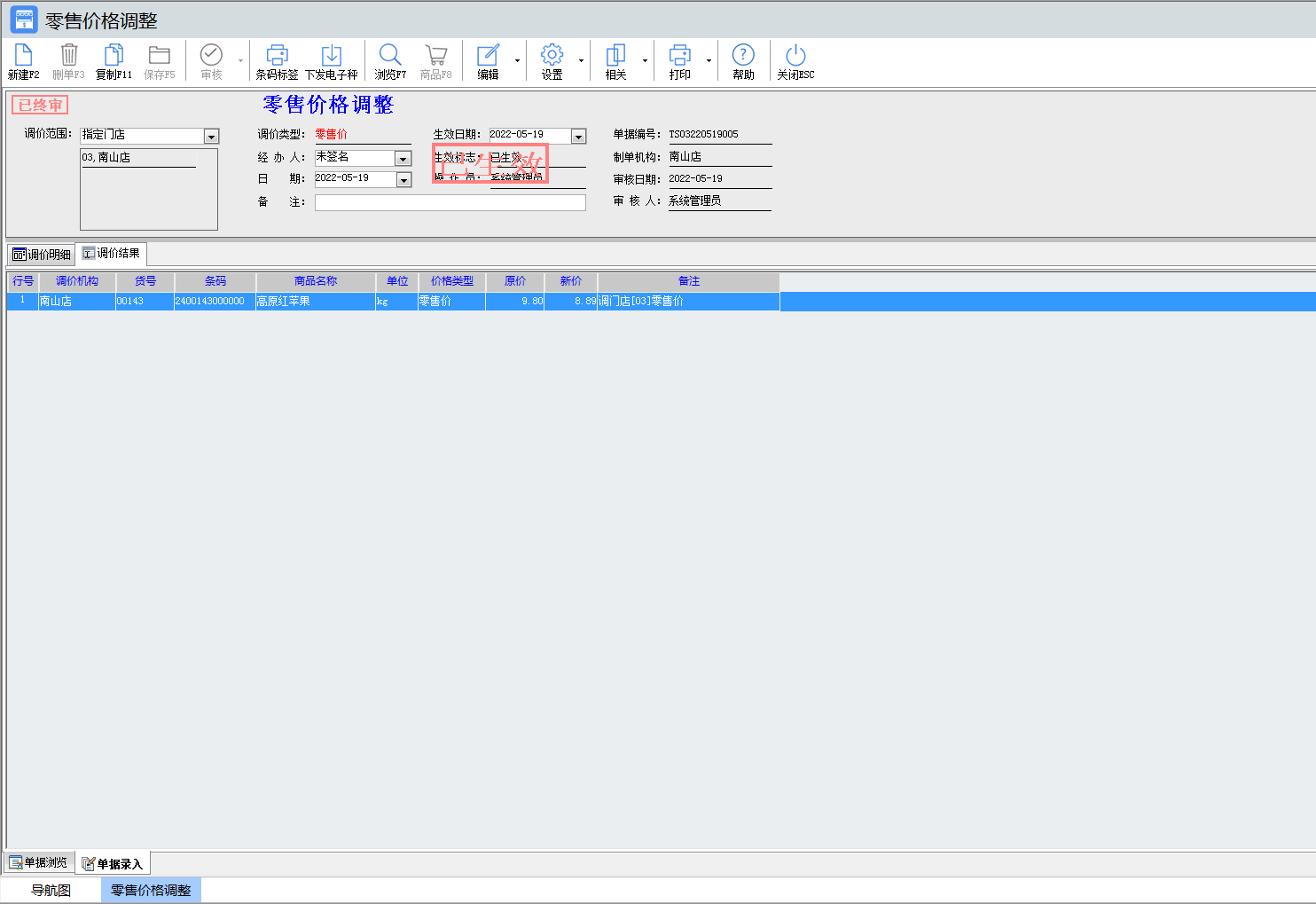Click the 商品名称 column header
1316x904 pixels.
pos(315,281)
